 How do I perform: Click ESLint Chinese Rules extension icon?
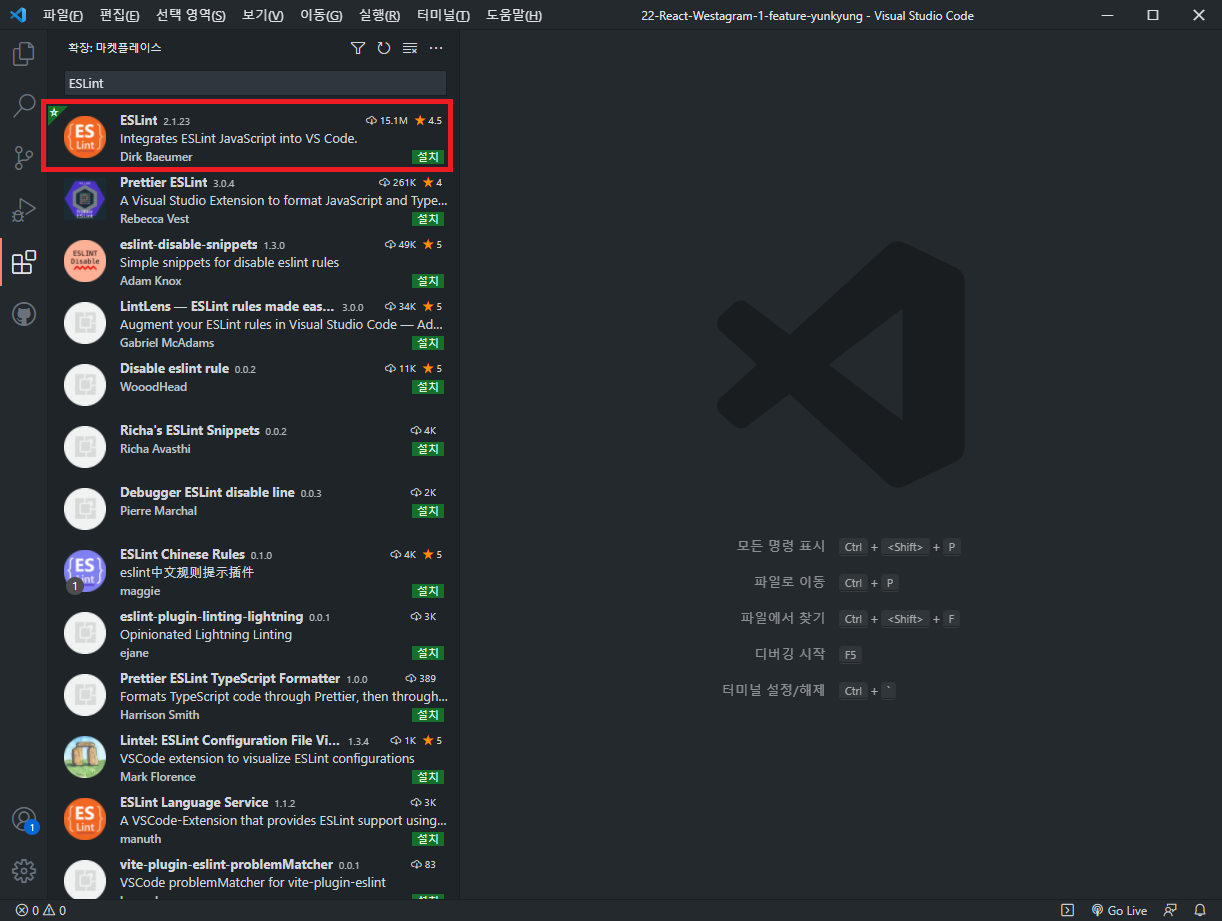click(85, 572)
